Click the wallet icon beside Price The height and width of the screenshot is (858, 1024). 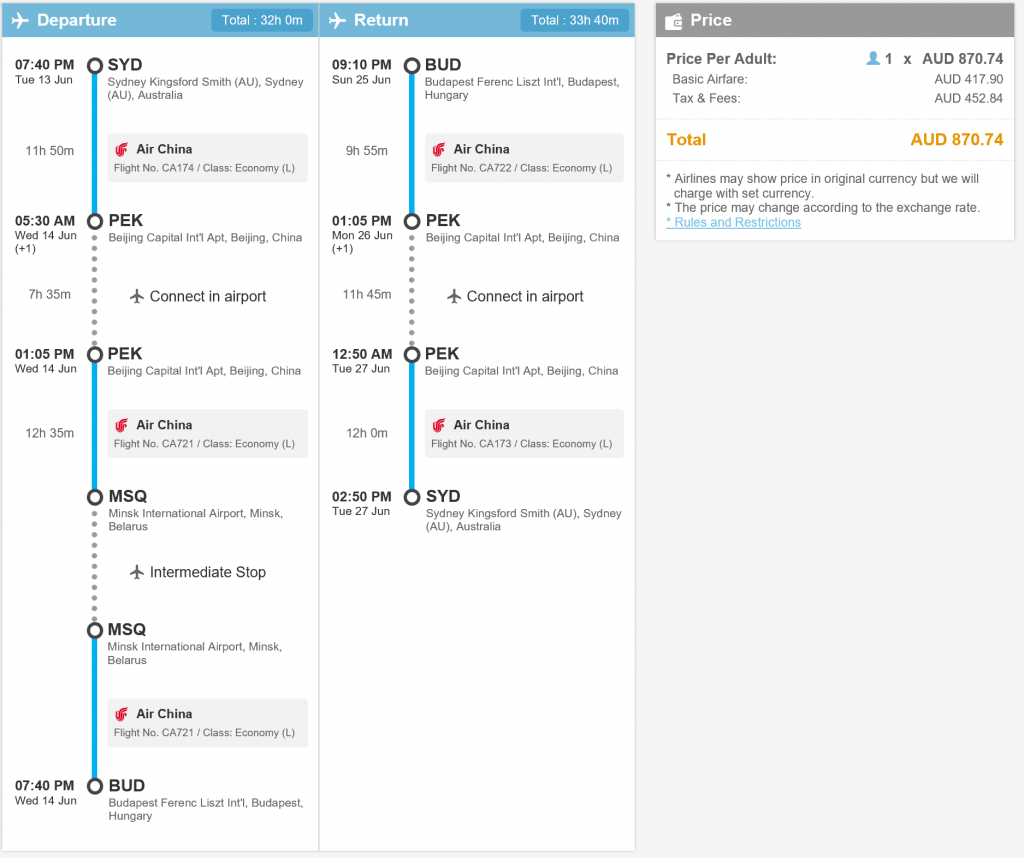[673, 21]
